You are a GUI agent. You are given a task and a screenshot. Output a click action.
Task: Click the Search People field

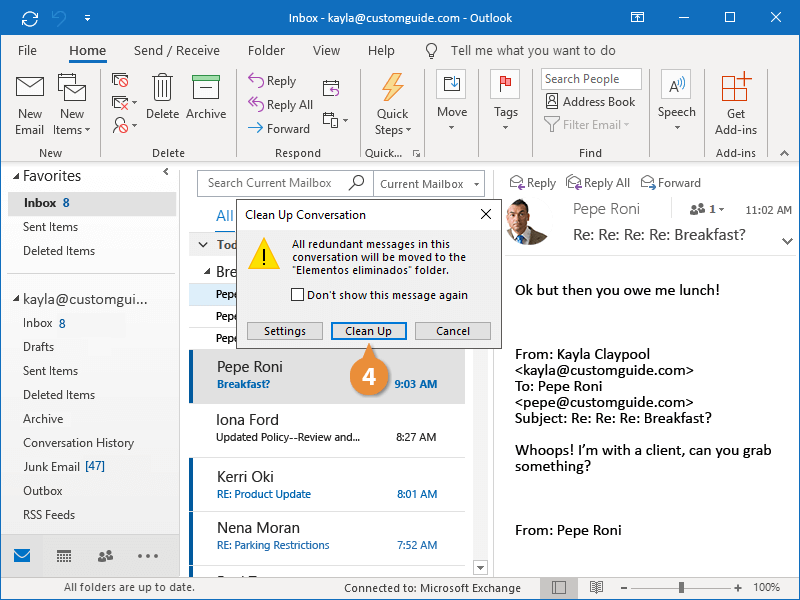point(591,79)
